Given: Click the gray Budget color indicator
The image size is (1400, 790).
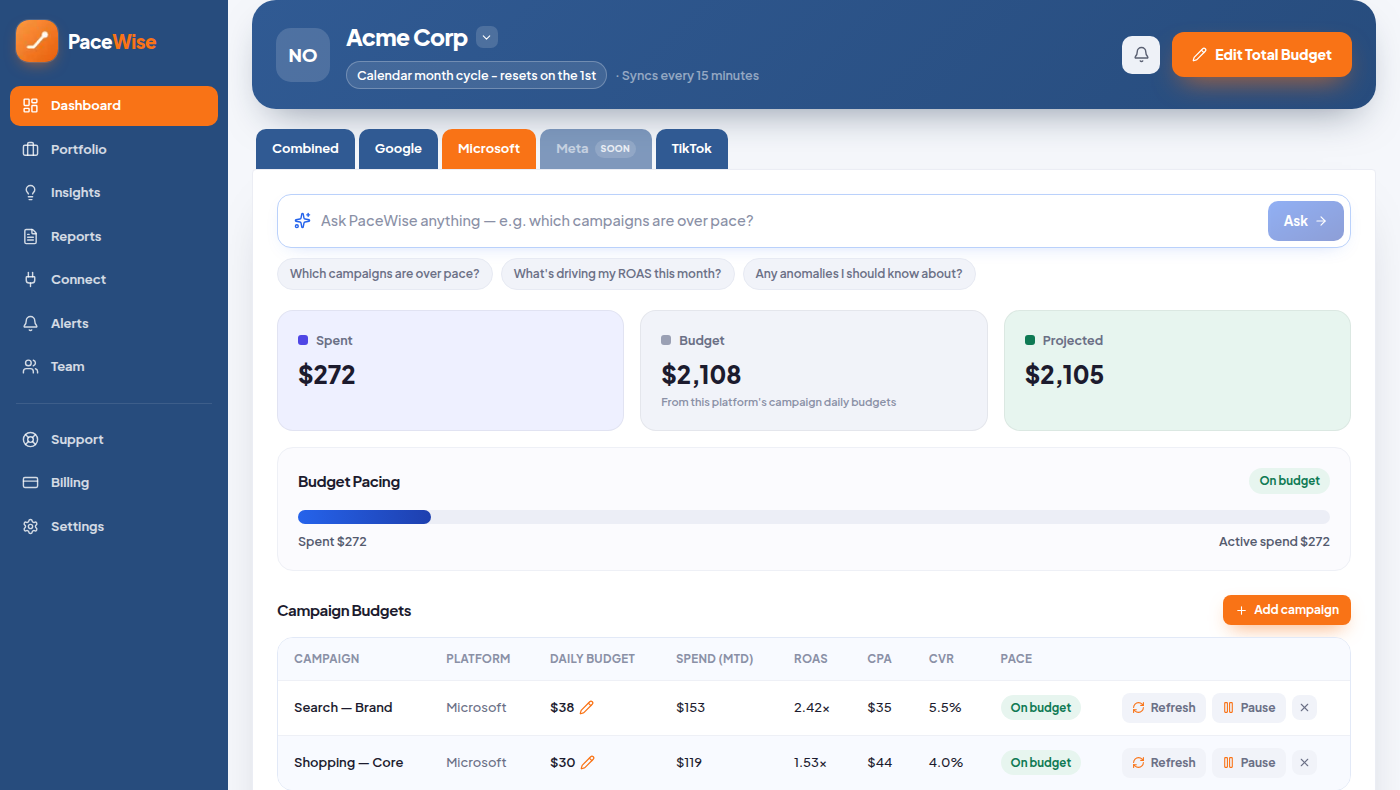Looking at the screenshot, I should (666, 340).
